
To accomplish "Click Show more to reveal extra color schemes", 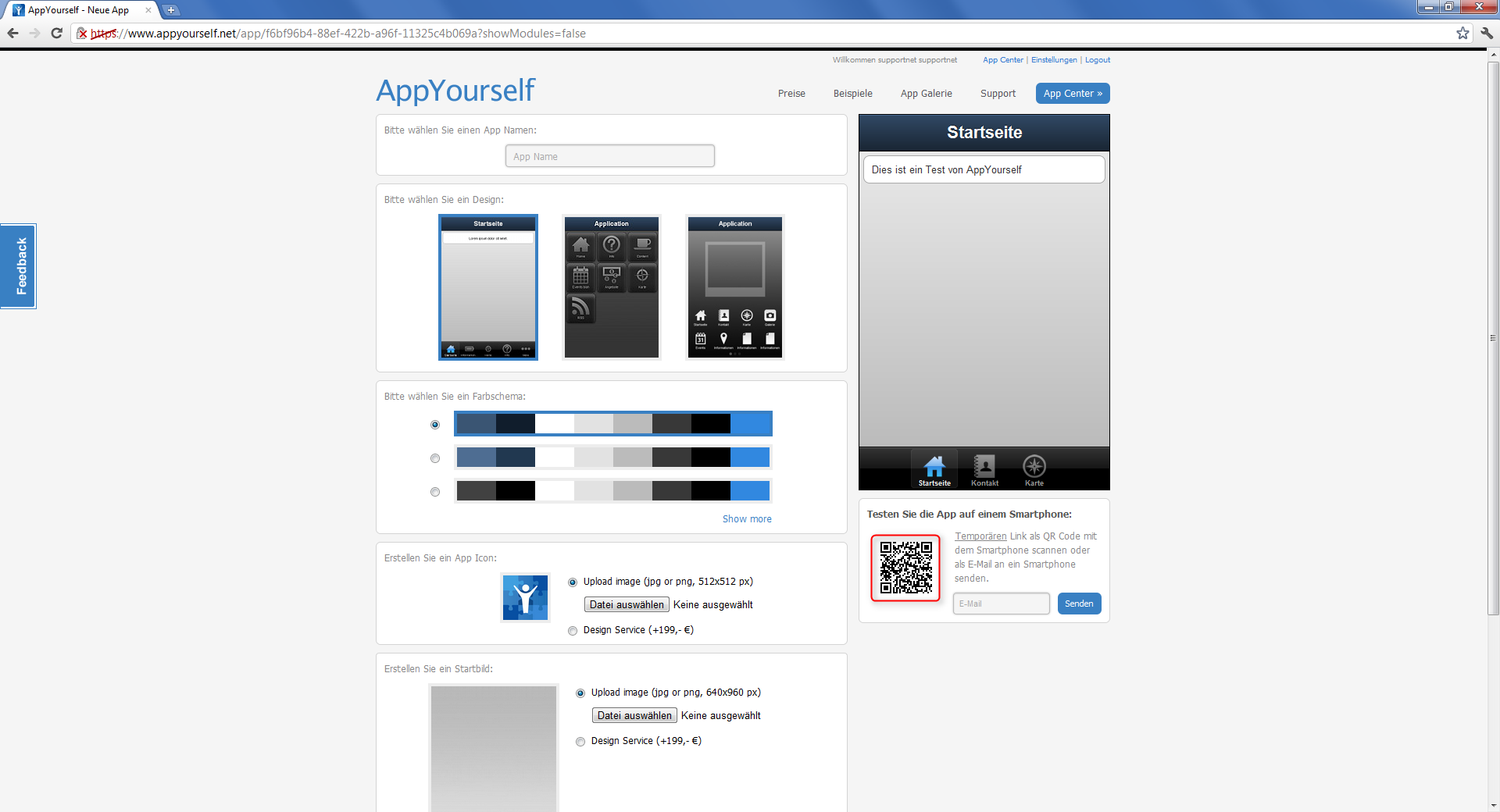I will [x=746, y=518].
